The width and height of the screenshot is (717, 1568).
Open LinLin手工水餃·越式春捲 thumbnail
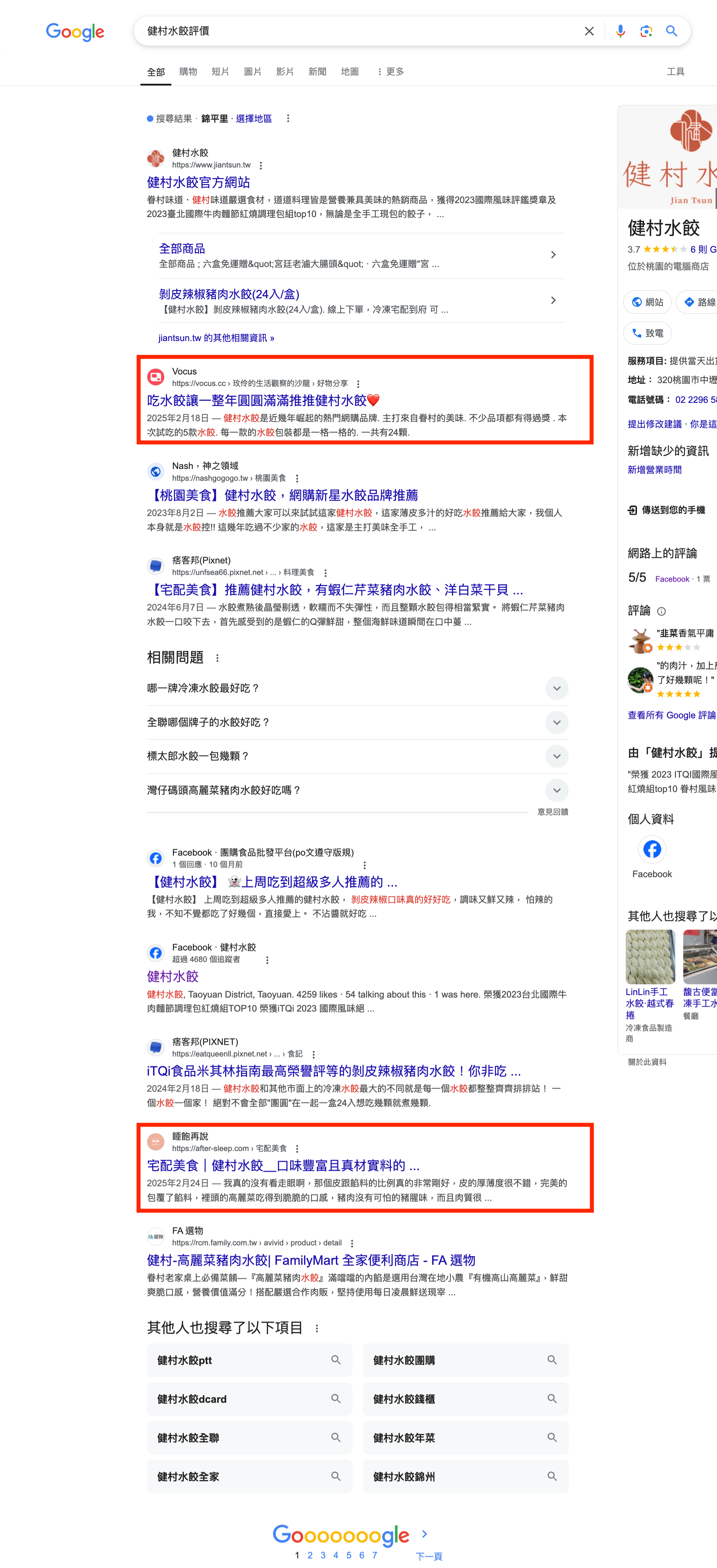(650, 956)
